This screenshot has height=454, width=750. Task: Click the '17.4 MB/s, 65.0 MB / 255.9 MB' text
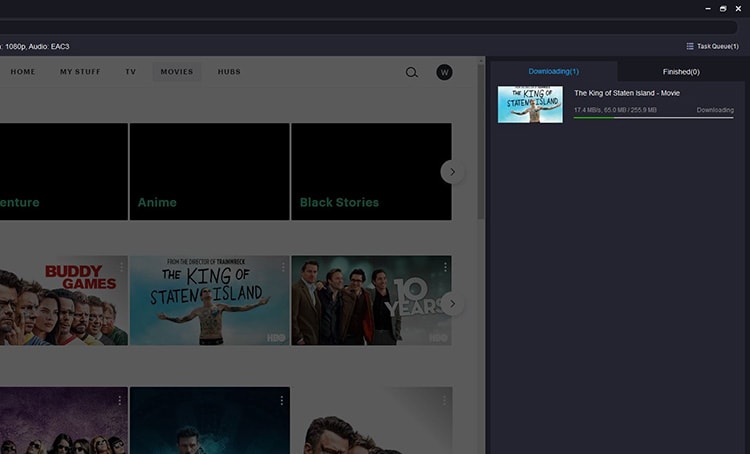615,110
